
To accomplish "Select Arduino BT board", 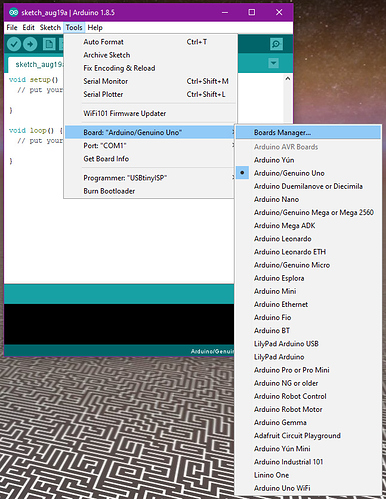I will click(308, 330).
